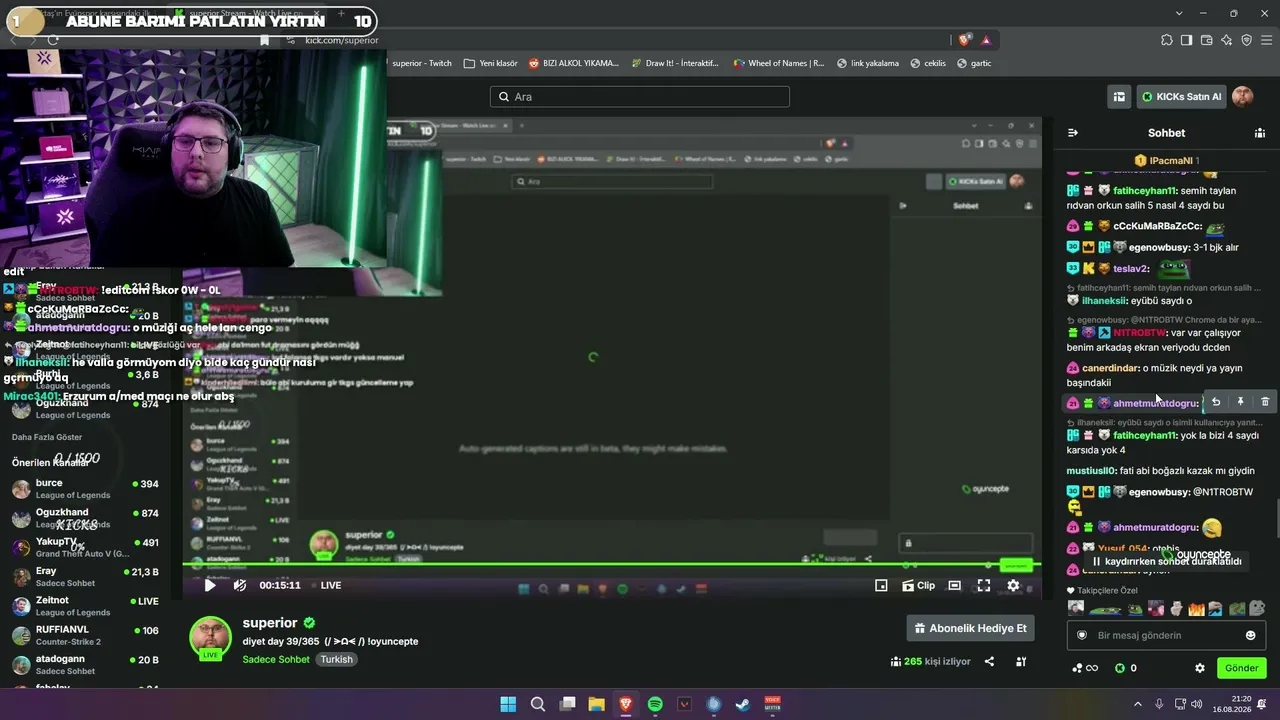Toggle the player mute button
Screen dimensions: 1280x720
pos(240,585)
